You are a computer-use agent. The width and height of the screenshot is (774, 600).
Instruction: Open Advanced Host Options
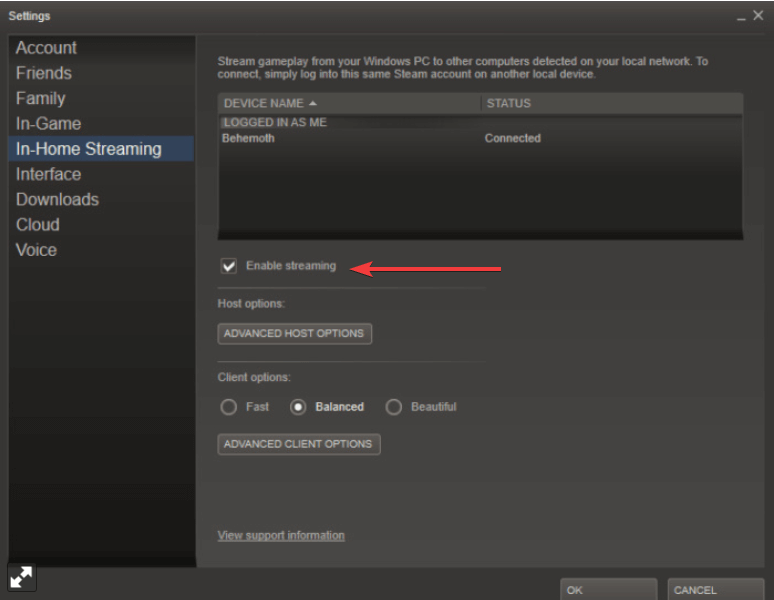tap(295, 334)
